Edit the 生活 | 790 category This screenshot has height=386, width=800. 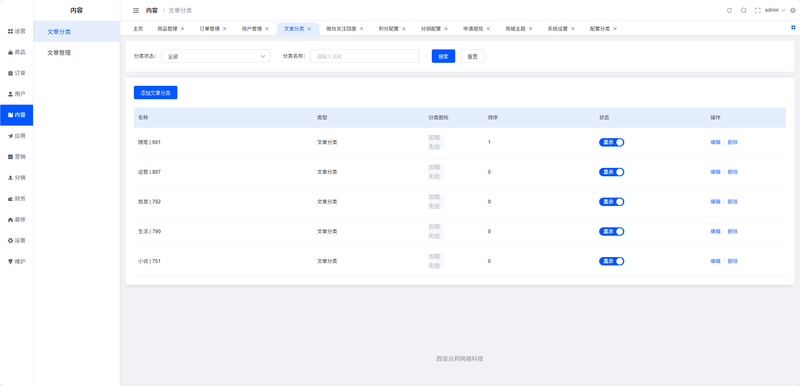point(715,231)
